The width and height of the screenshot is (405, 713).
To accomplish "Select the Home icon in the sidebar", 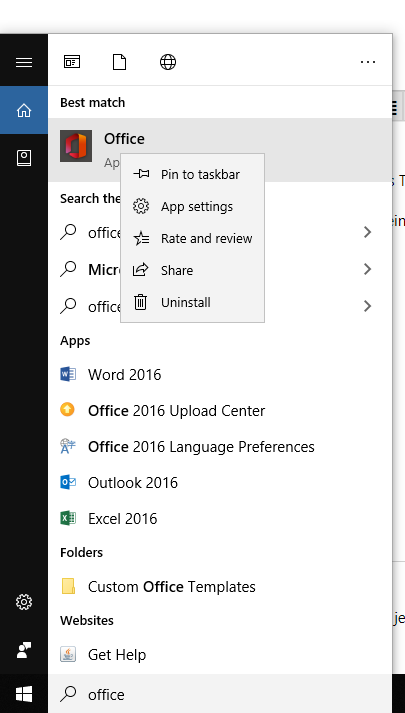I will tap(24, 110).
